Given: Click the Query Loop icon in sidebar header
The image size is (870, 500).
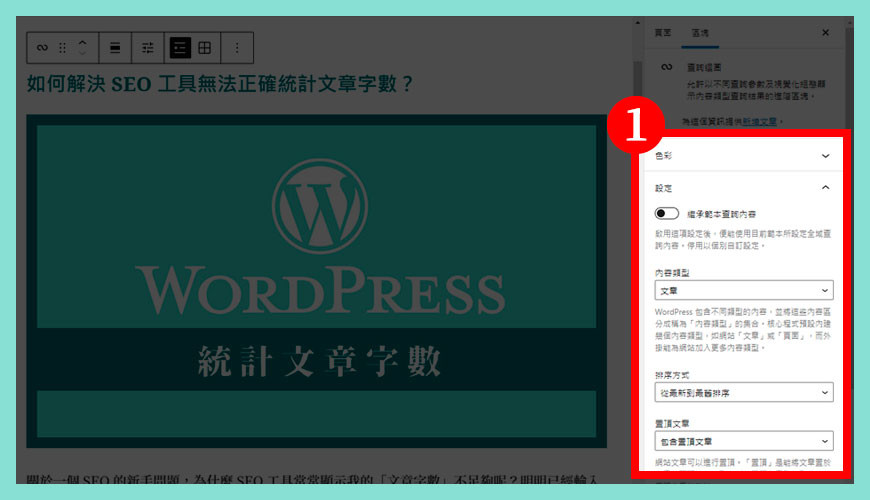Looking at the screenshot, I should click(x=667, y=67).
